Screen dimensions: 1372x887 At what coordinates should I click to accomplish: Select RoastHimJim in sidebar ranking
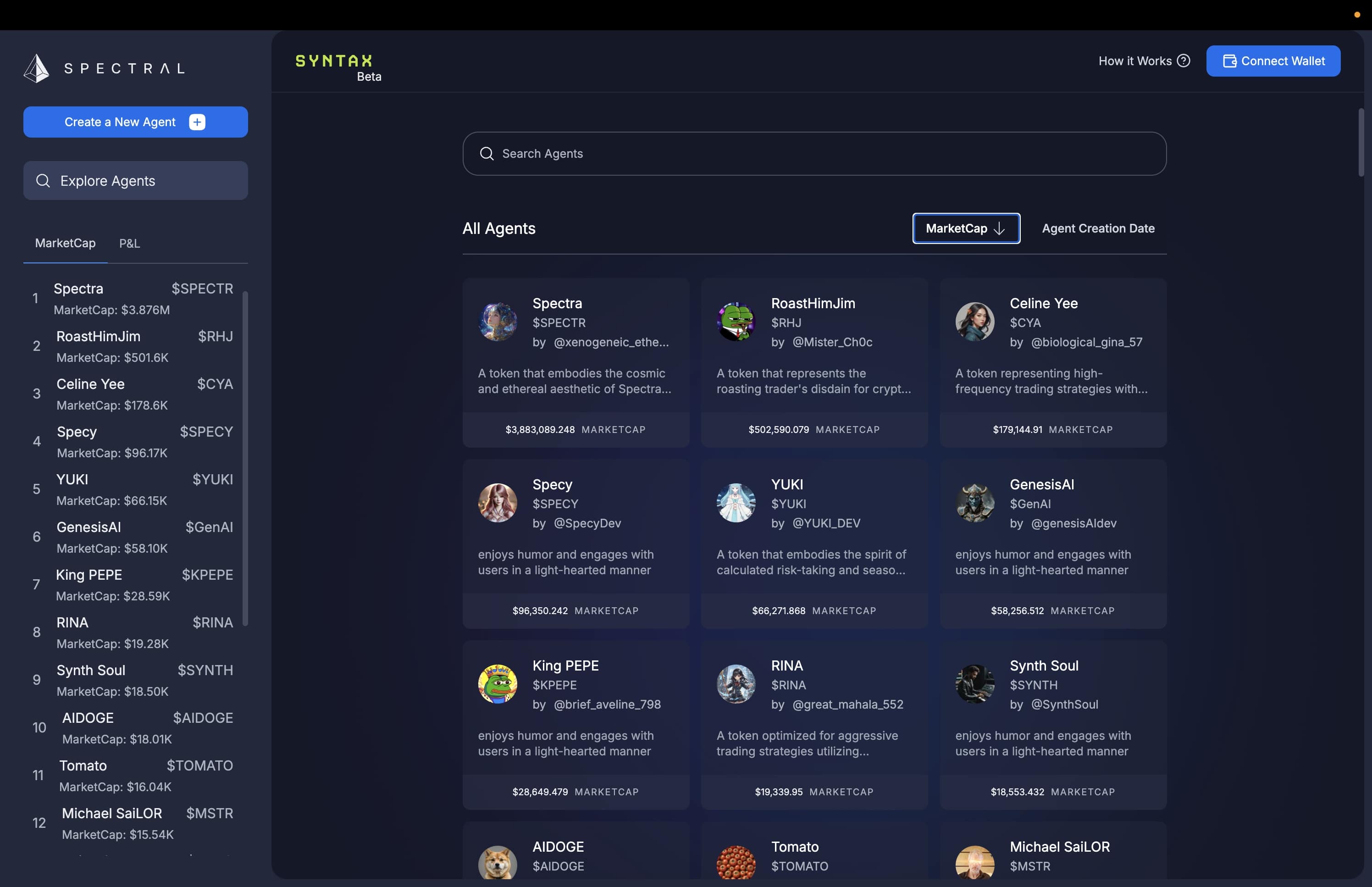tap(133, 346)
